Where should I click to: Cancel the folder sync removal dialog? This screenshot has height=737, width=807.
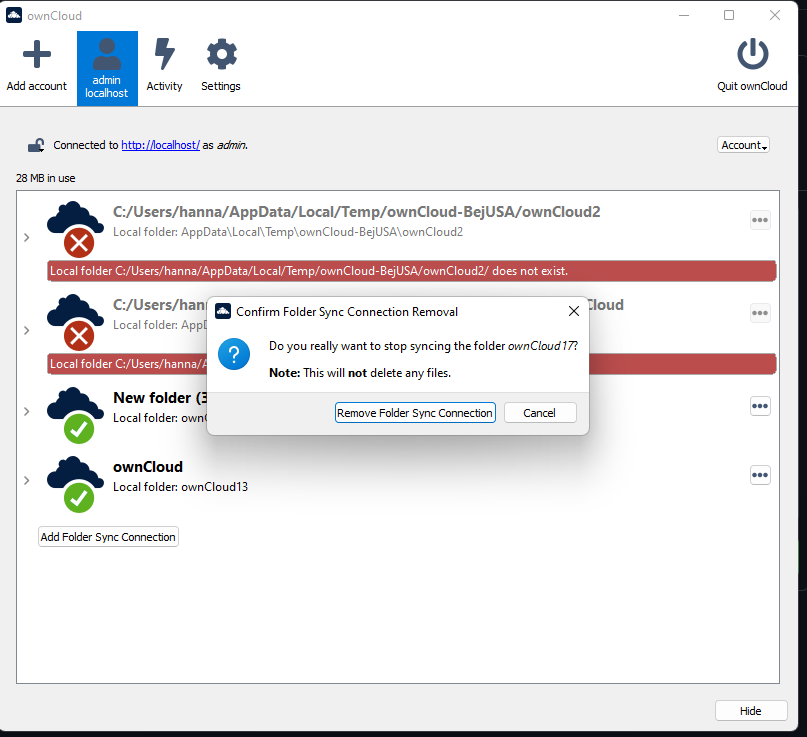(x=540, y=412)
